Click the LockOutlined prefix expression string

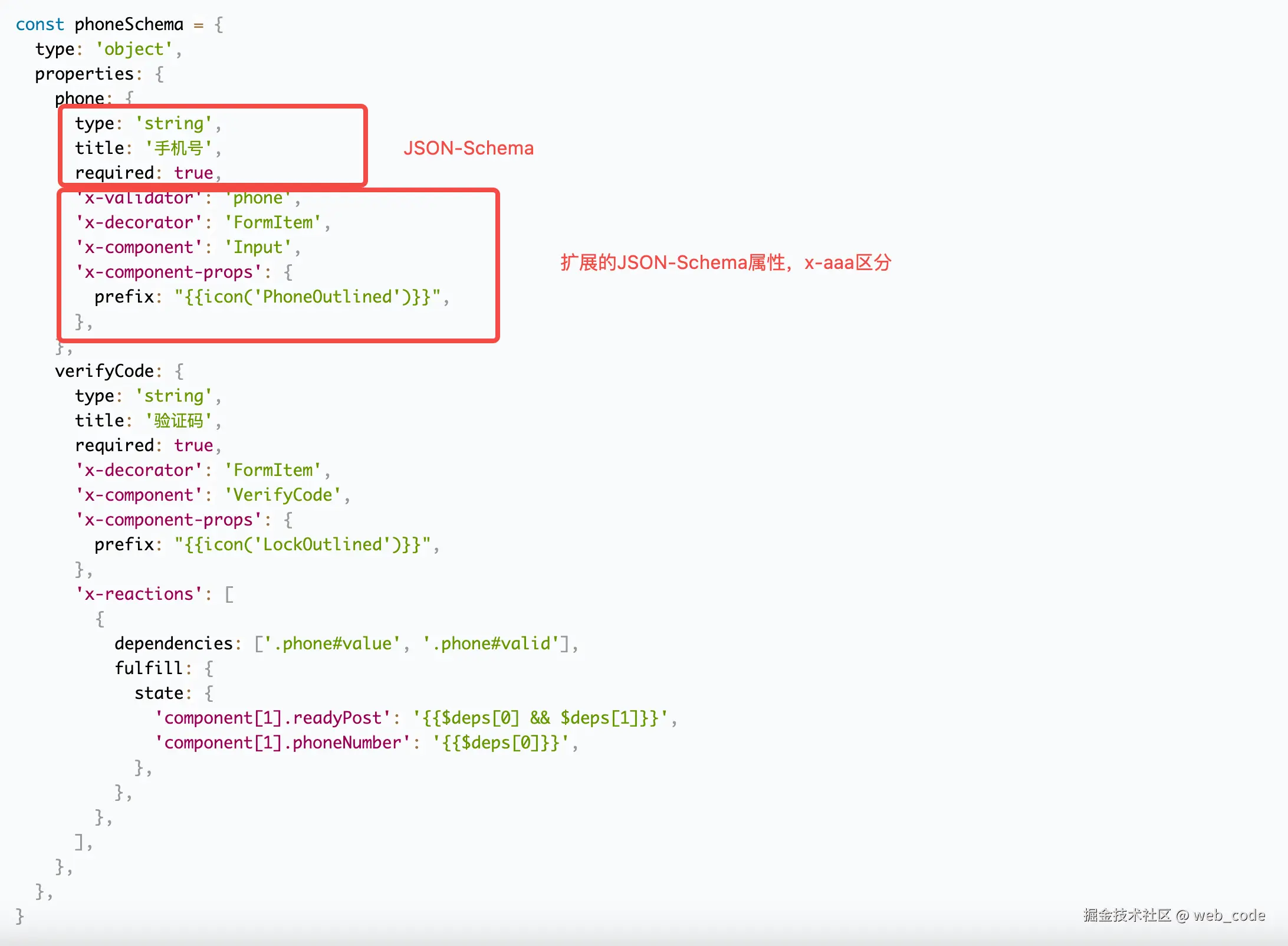tap(303, 544)
